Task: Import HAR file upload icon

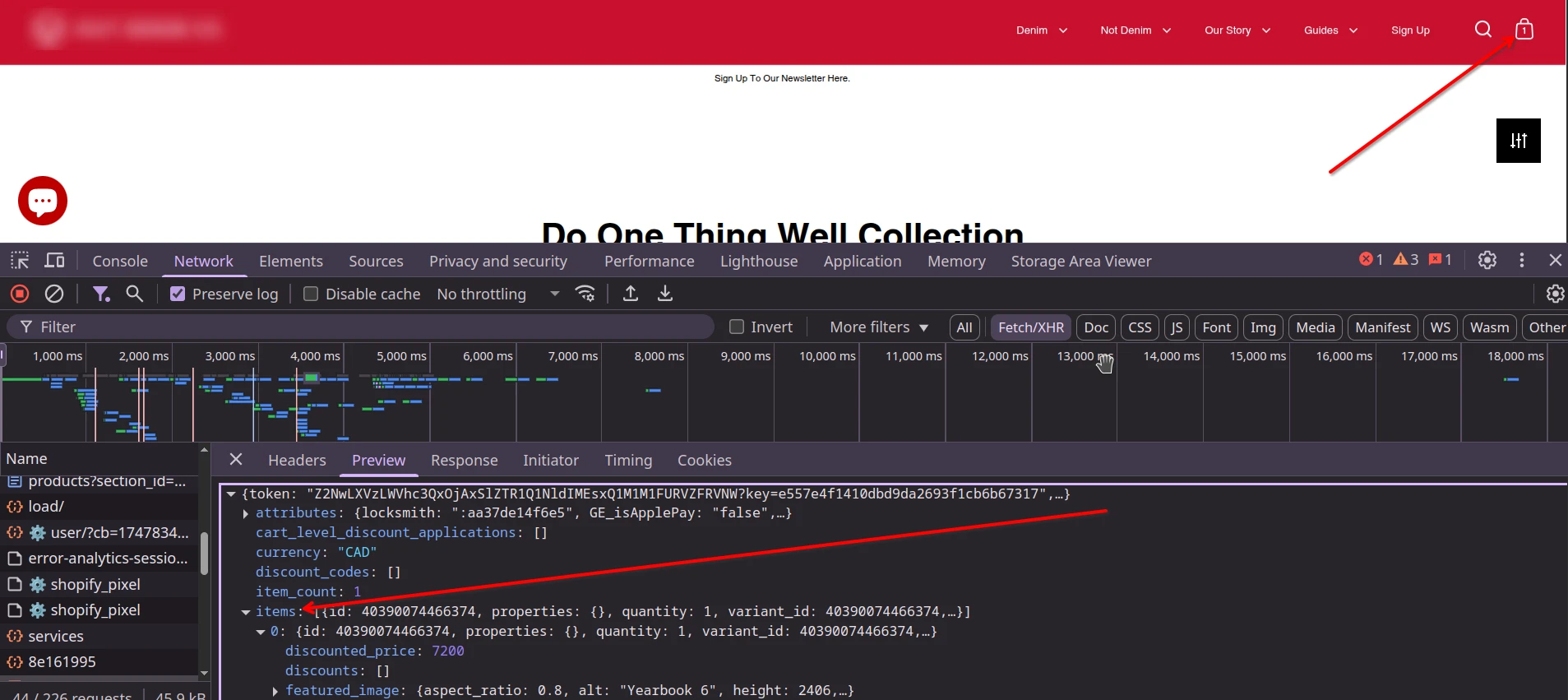Action: (x=631, y=294)
